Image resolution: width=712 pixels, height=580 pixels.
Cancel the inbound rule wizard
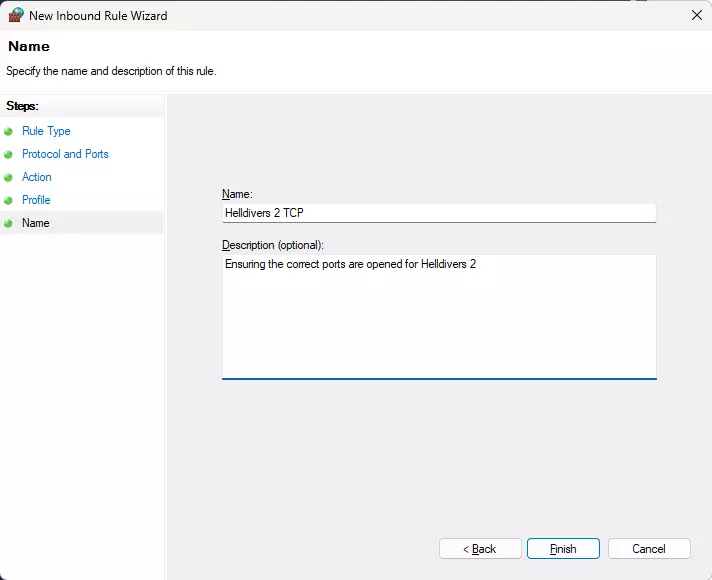click(648, 549)
